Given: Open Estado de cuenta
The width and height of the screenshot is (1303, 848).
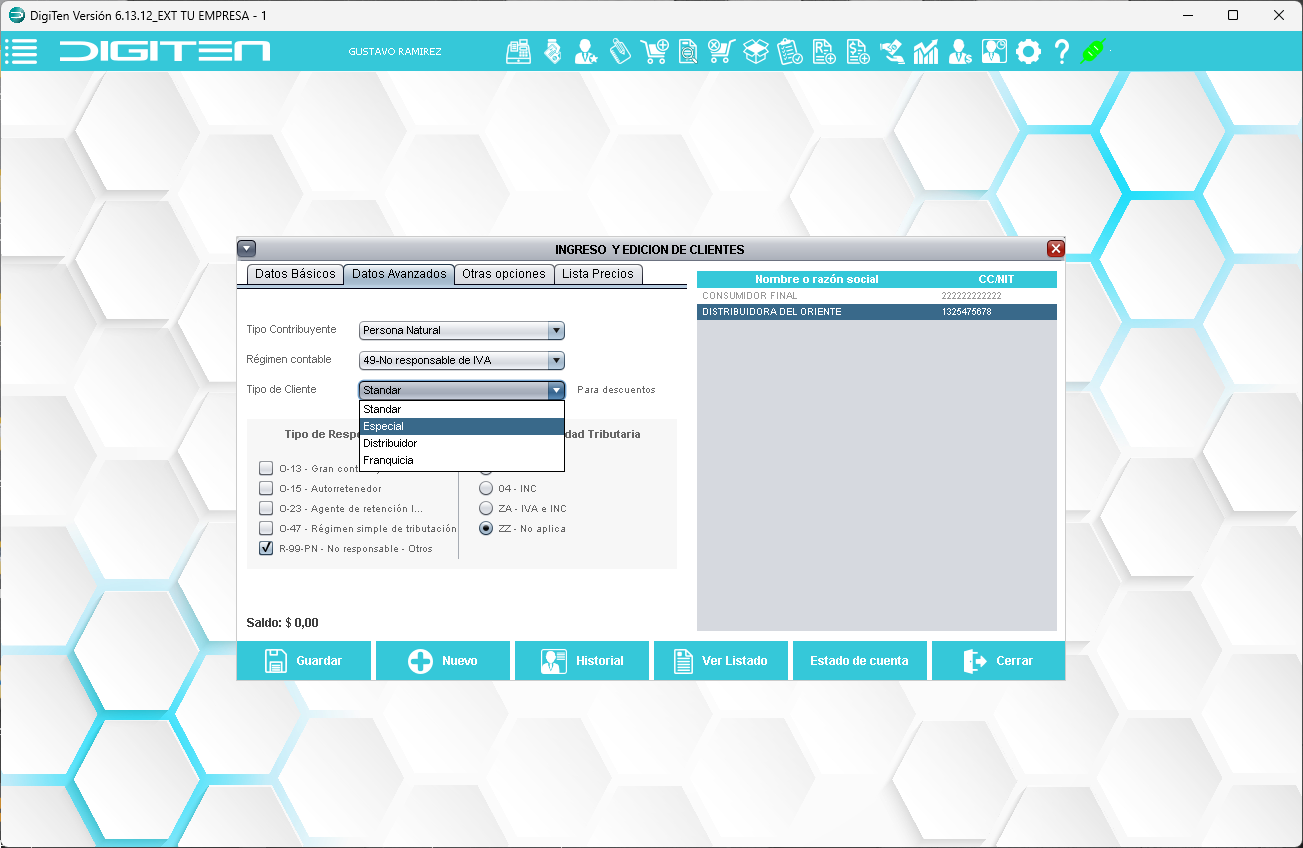Looking at the screenshot, I should click(860, 661).
